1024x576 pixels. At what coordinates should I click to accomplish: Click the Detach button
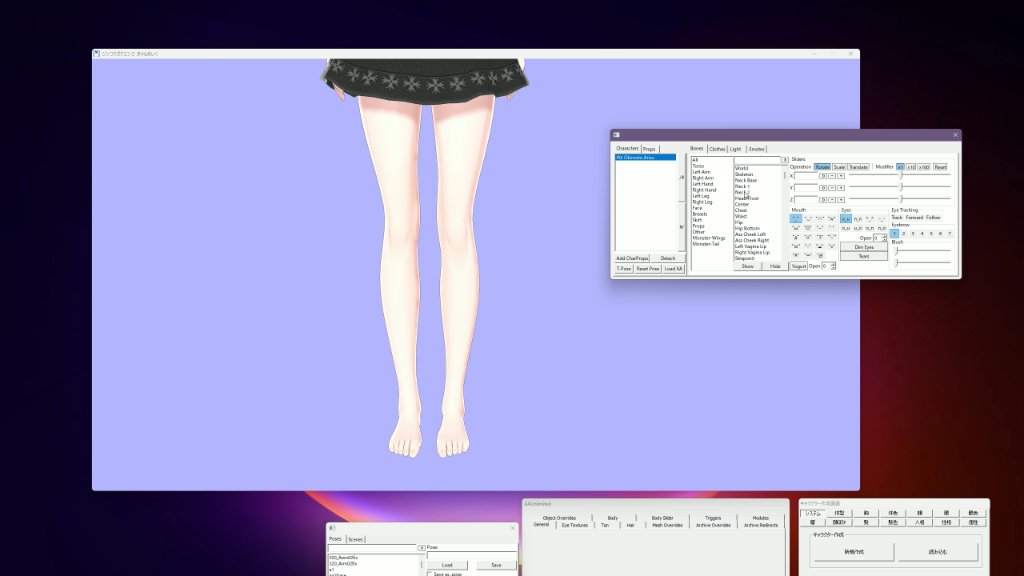point(667,258)
